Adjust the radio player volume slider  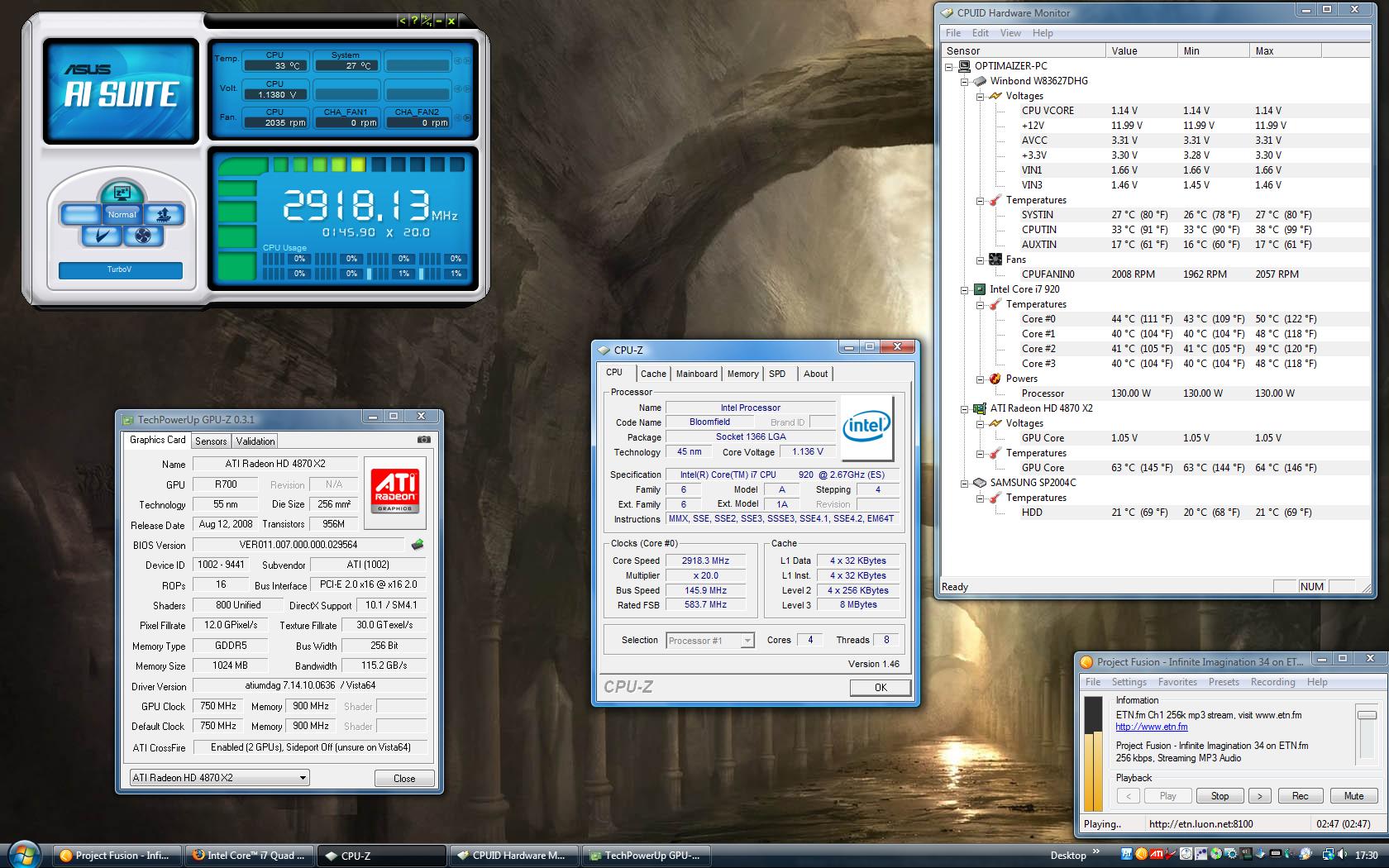click(1367, 715)
